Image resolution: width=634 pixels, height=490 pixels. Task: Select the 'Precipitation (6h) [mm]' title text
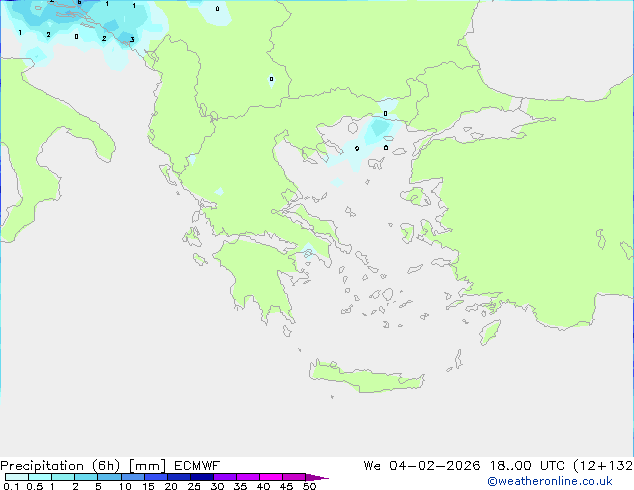[x=83, y=466]
